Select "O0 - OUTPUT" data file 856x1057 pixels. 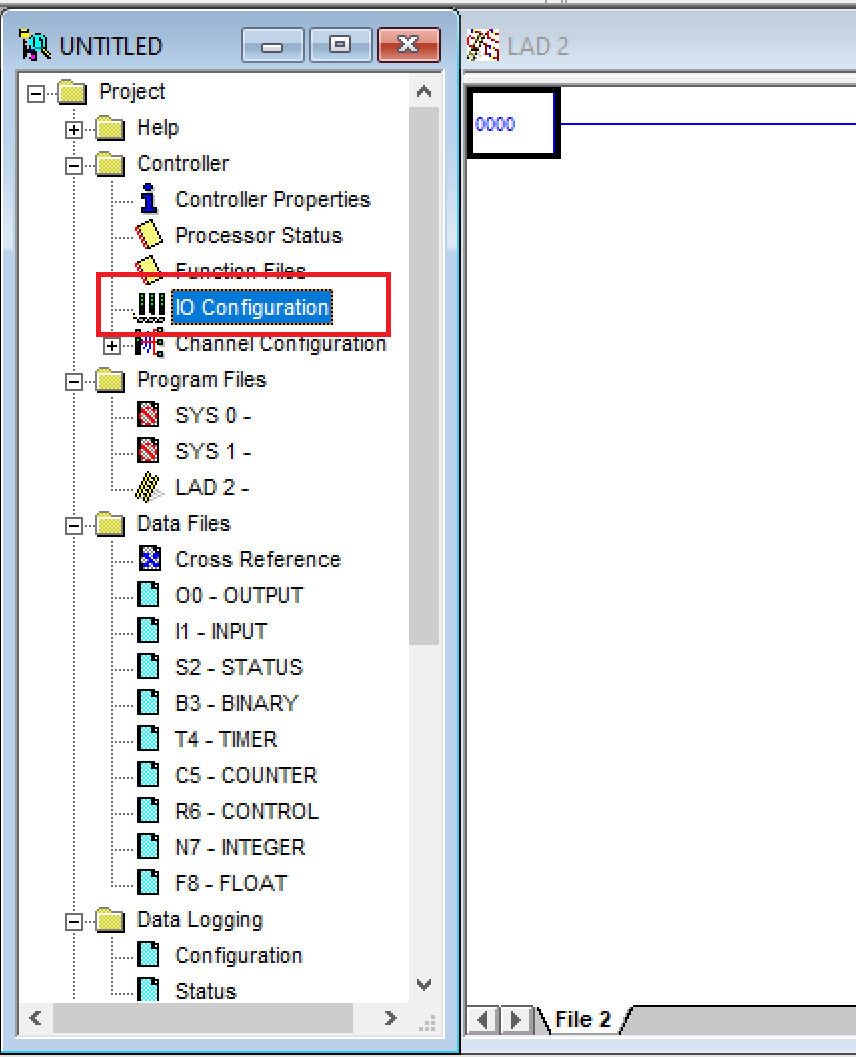[x=239, y=595]
